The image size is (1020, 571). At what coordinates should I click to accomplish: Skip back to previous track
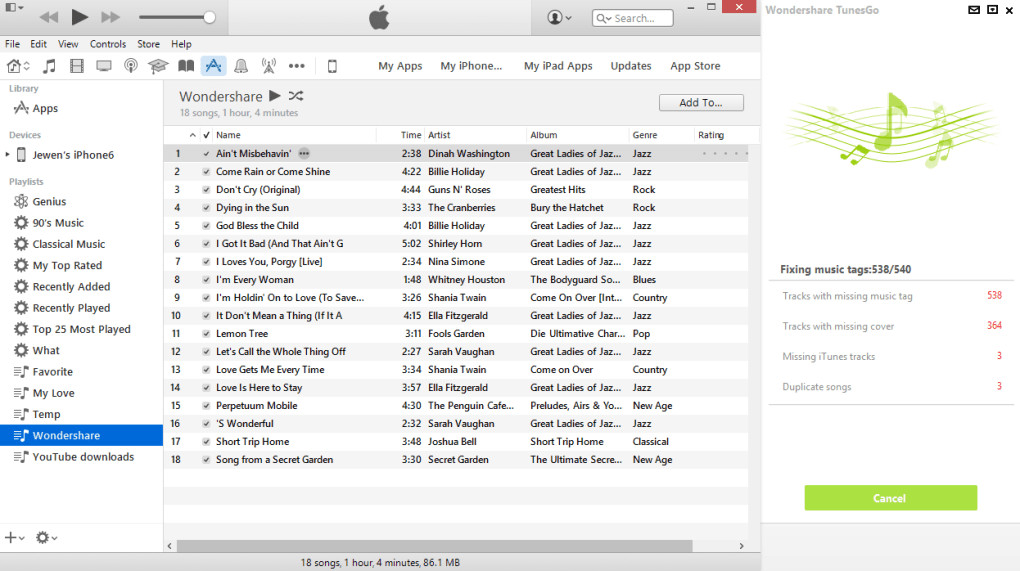coord(49,17)
